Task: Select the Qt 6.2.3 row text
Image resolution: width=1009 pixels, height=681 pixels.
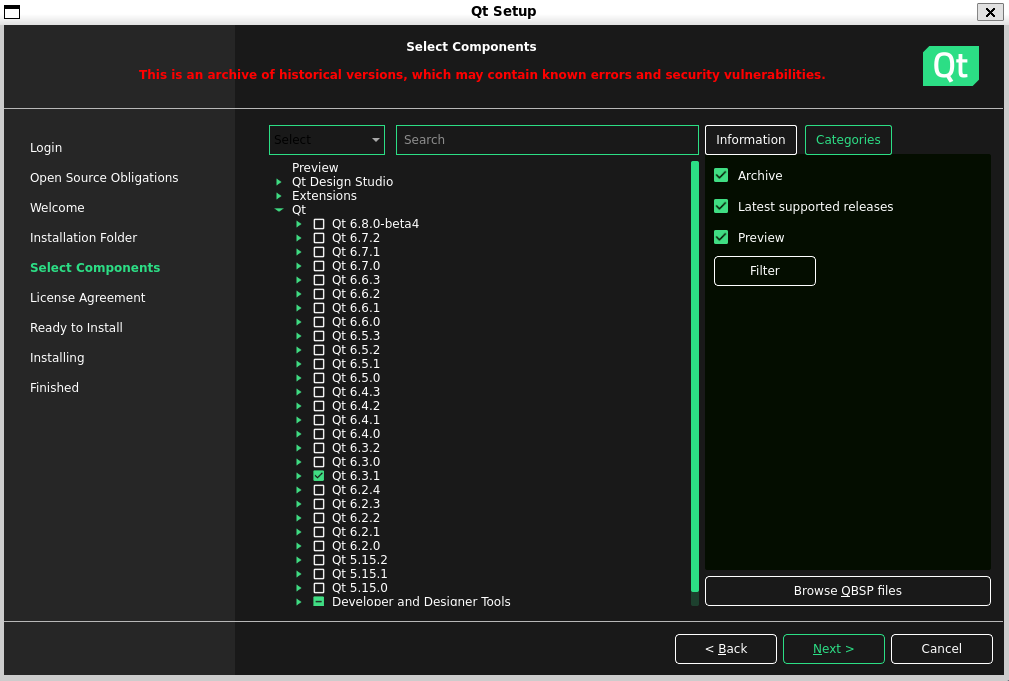Action: coord(356,504)
